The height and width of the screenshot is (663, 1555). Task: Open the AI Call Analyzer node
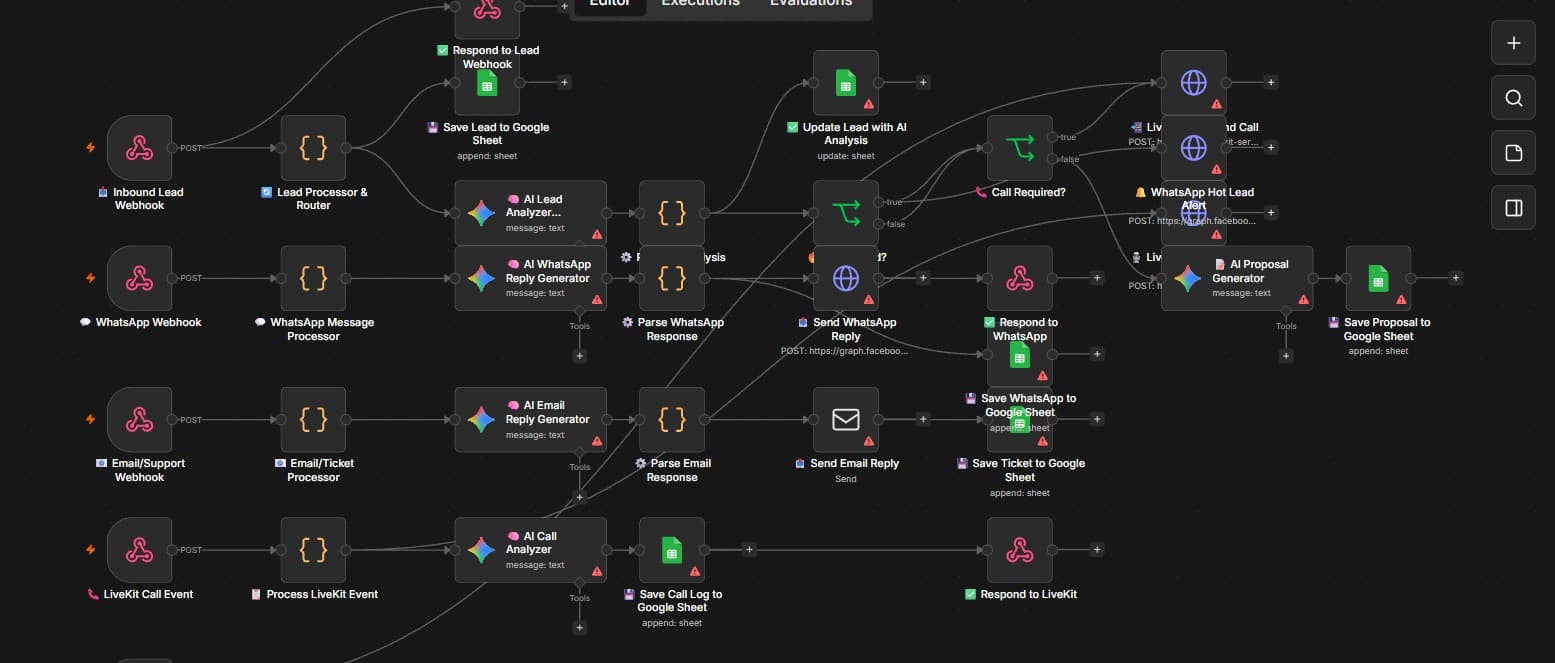pos(530,550)
